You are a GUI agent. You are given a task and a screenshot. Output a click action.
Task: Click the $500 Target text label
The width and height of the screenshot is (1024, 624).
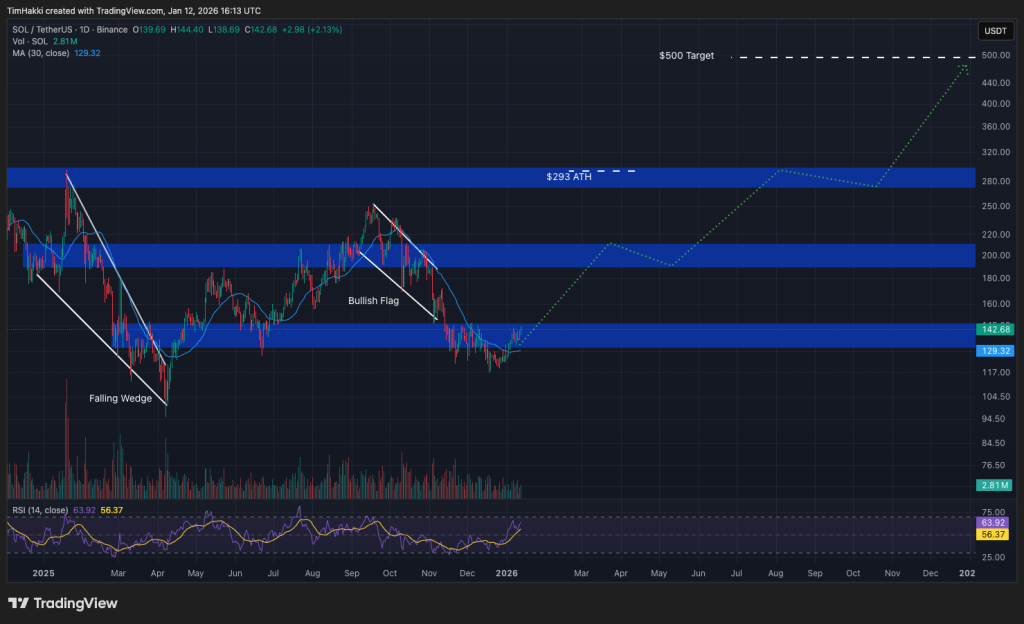coord(686,56)
